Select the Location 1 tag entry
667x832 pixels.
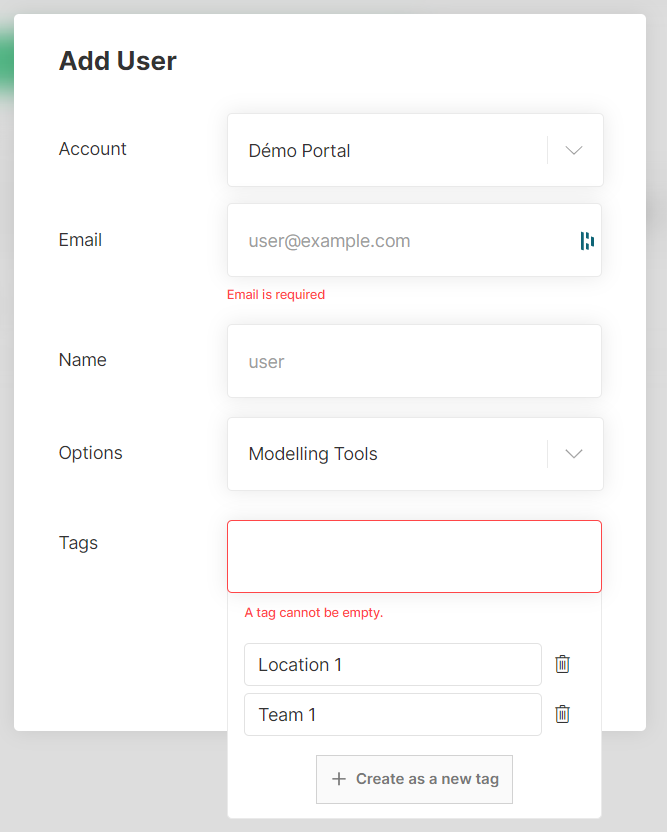tap(393, 664)
